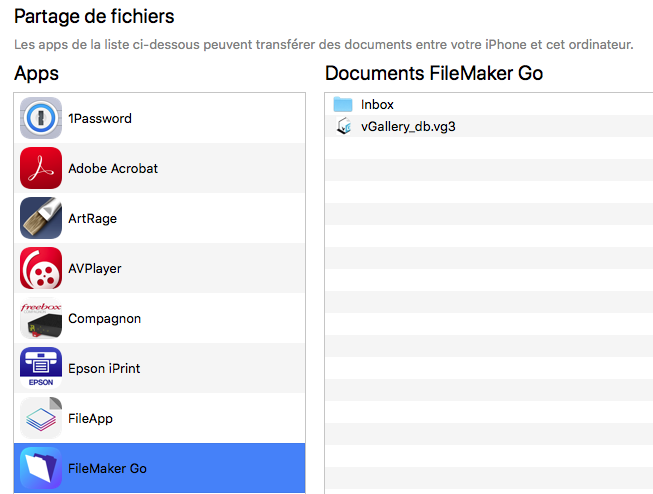Click the Compagnon freebox icon
Image resolution: width=653 pixels, height=494 pixels.
pos(41,318)
